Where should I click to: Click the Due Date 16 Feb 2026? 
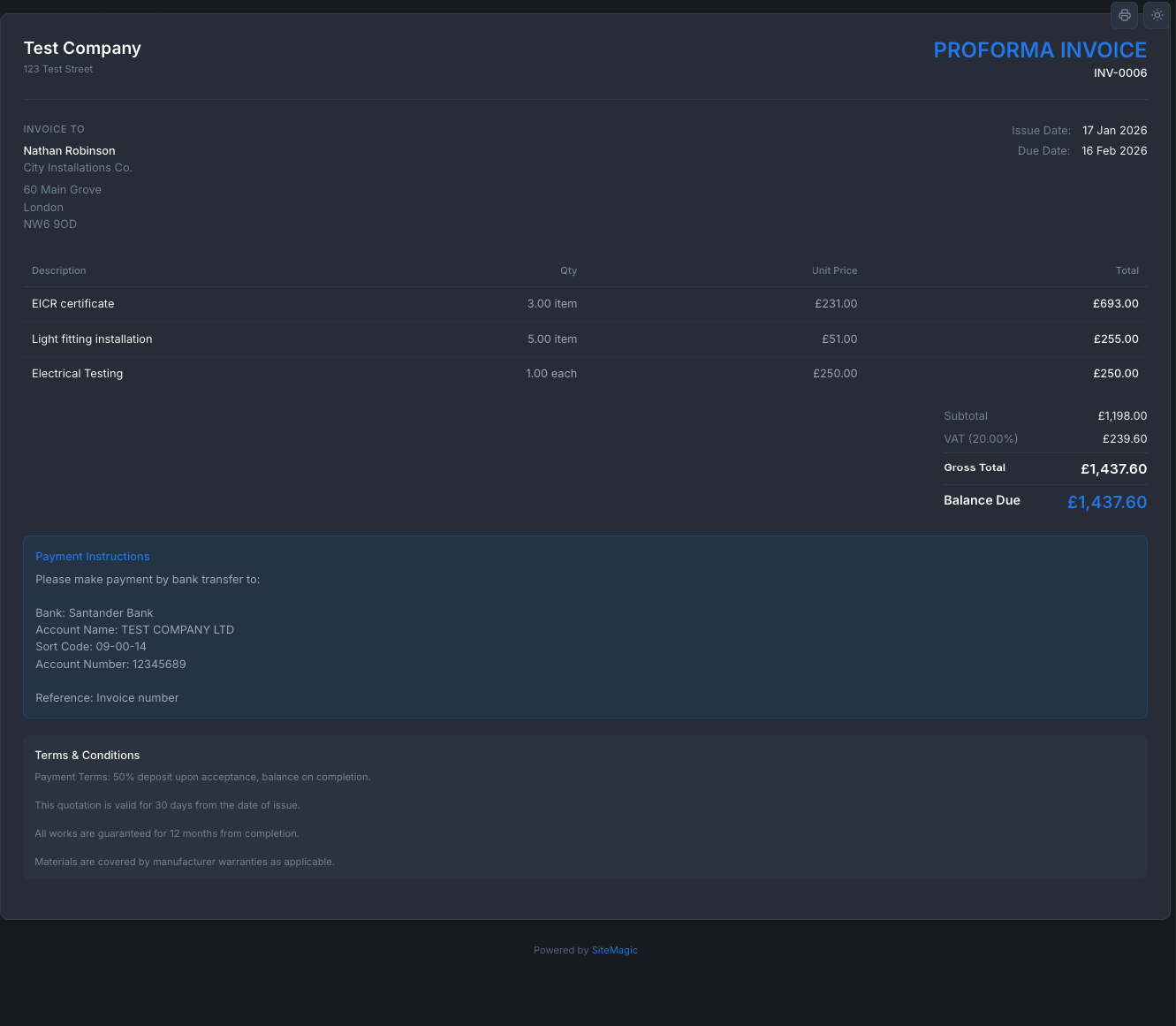1114,150
